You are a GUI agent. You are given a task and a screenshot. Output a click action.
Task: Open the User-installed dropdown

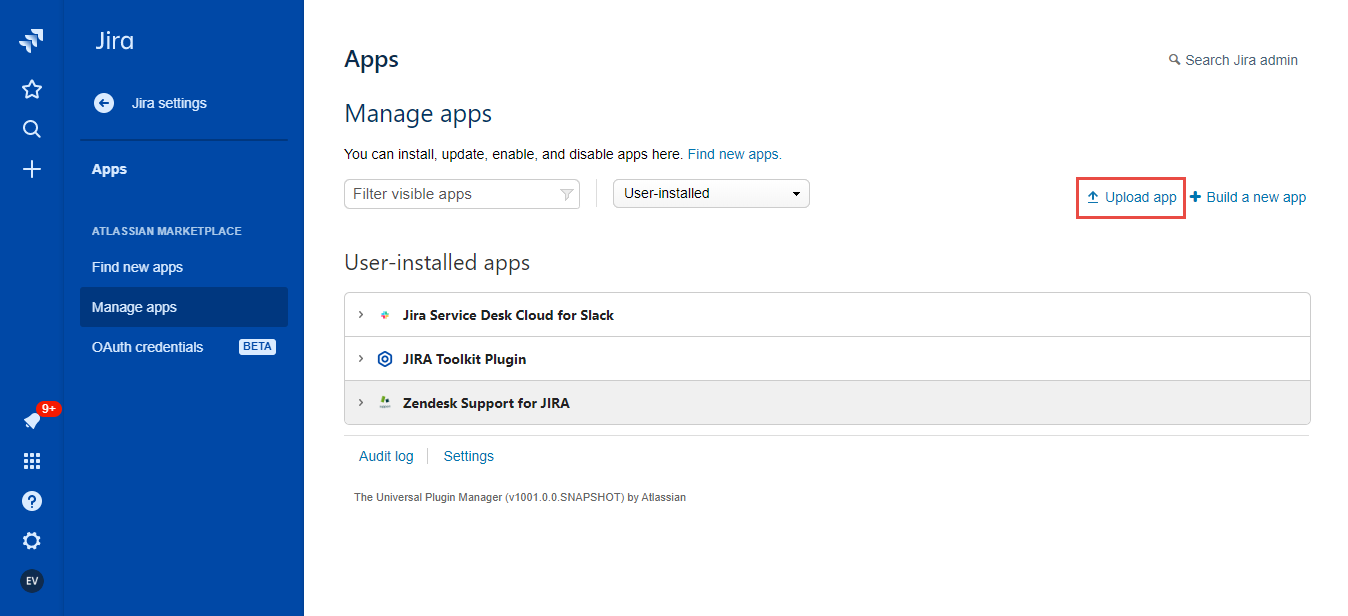click(711, 194)
